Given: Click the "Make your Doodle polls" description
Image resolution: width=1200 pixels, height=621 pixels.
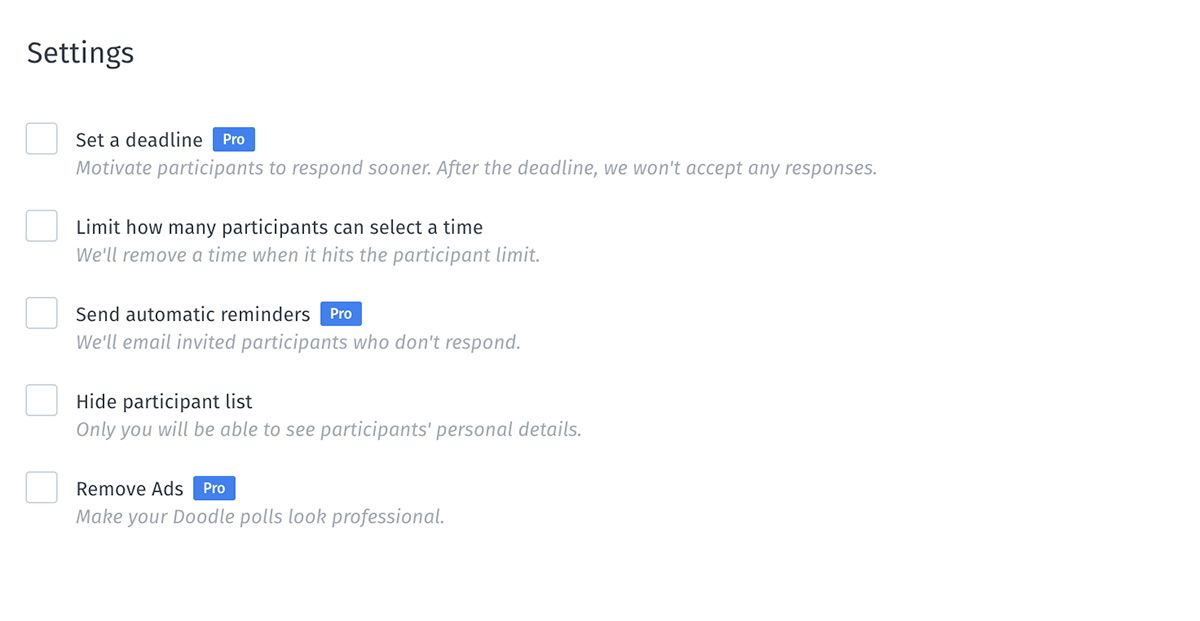Looking at the screenshot, I should pyautogui.click(x=260, y=517).
